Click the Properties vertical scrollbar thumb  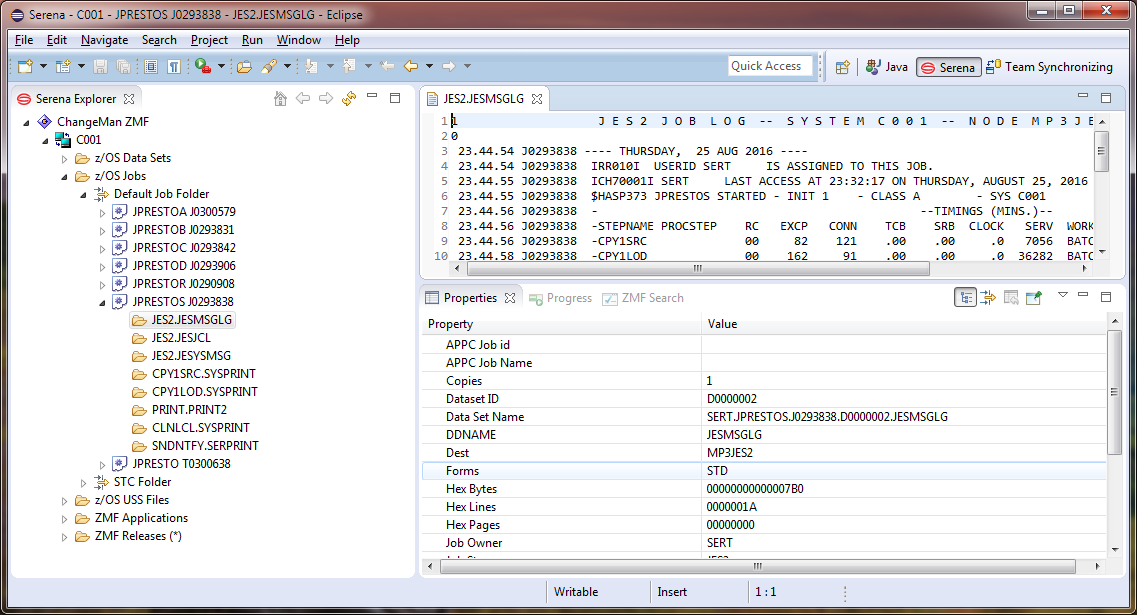[x=1115, y=392]
